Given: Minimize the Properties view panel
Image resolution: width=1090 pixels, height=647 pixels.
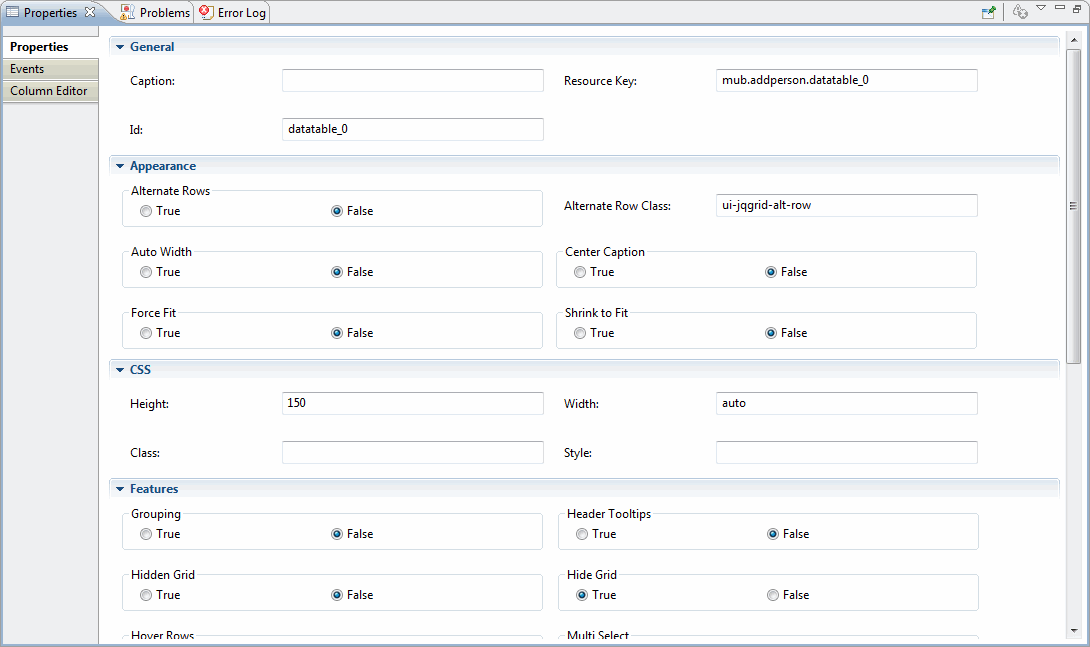Looking at the screenshot, I should [x=1059, y=8].
